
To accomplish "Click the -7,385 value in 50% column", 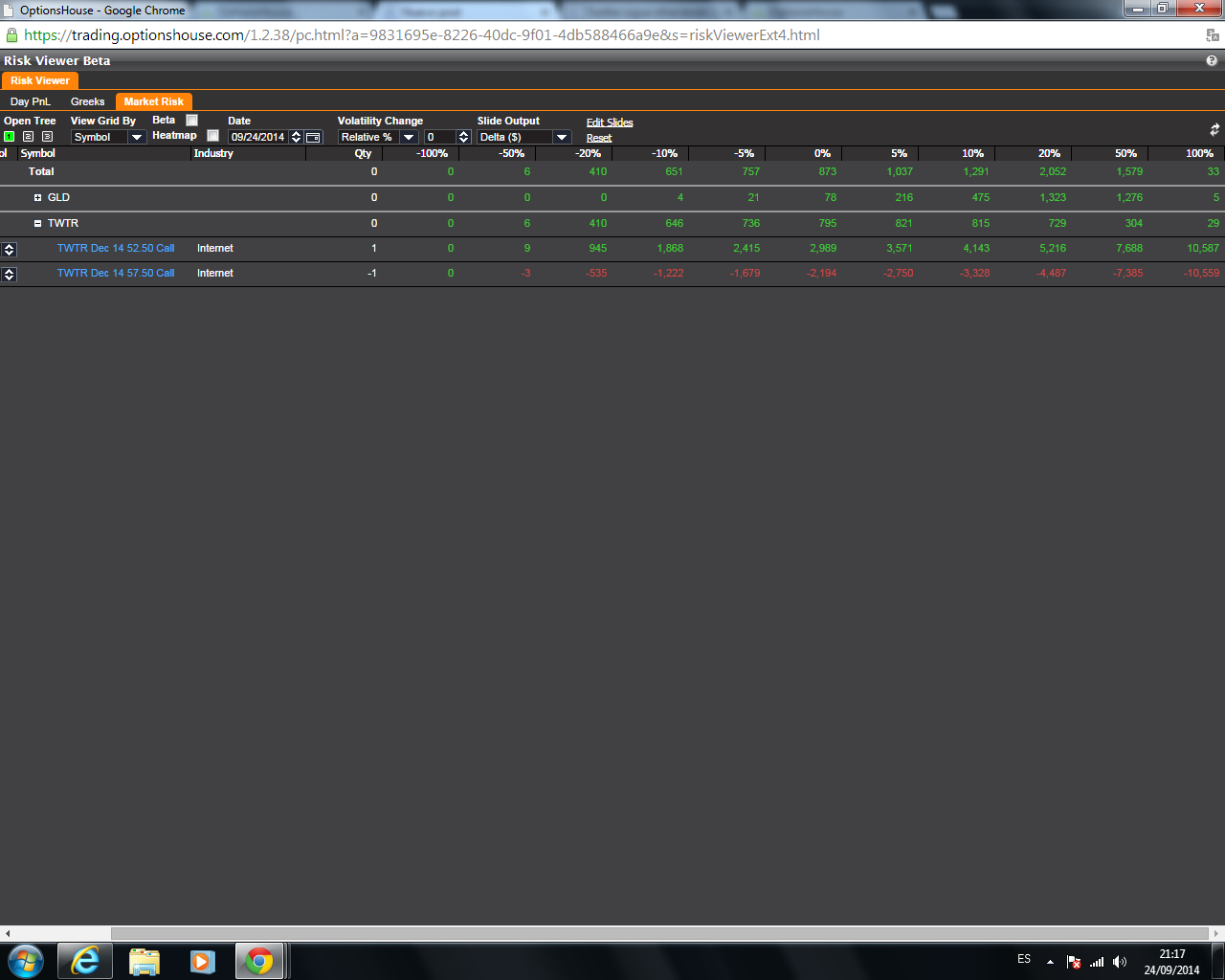I will [1127, 274].
